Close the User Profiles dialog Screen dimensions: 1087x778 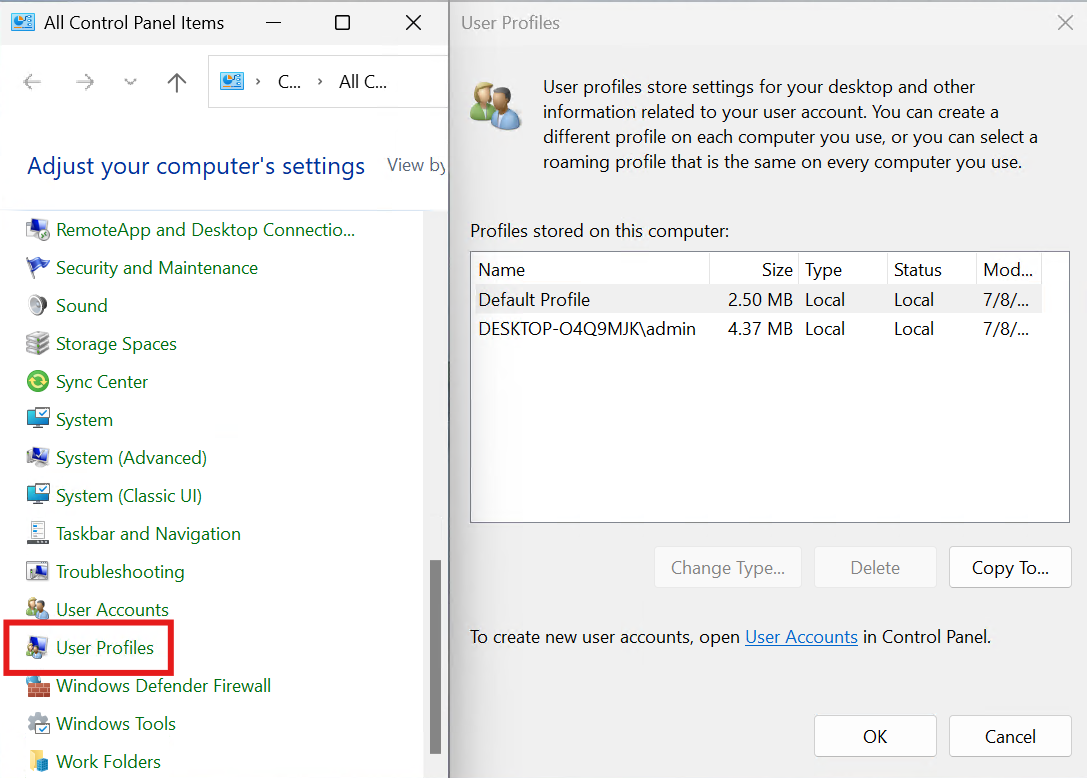1066,23
